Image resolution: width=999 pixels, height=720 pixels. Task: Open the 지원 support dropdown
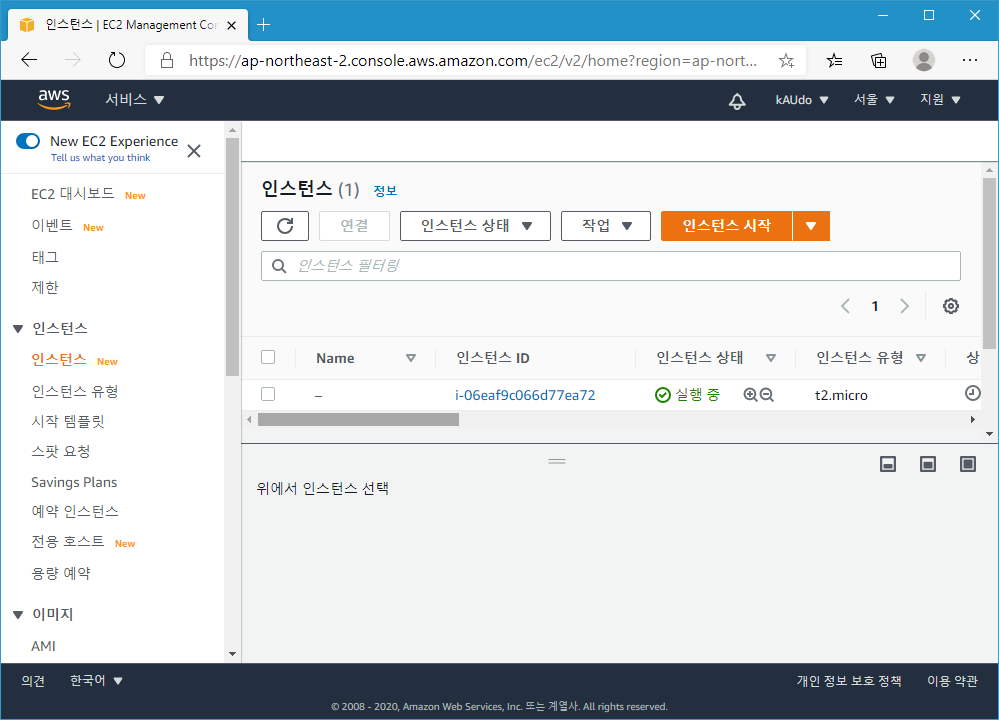[x=940, y=99]
